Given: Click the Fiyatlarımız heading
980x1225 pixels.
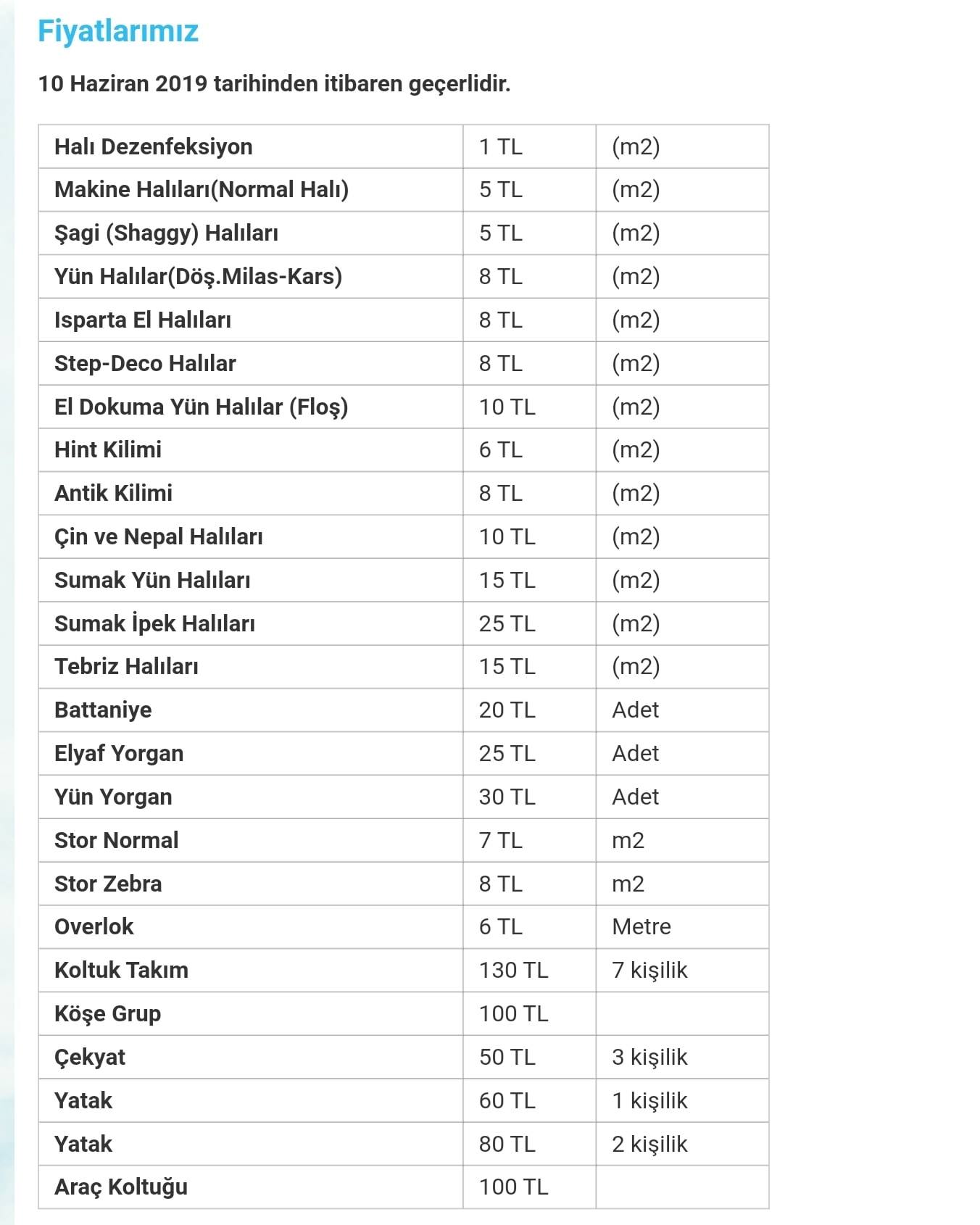Looking at the screenshot, I should [118, 31].
